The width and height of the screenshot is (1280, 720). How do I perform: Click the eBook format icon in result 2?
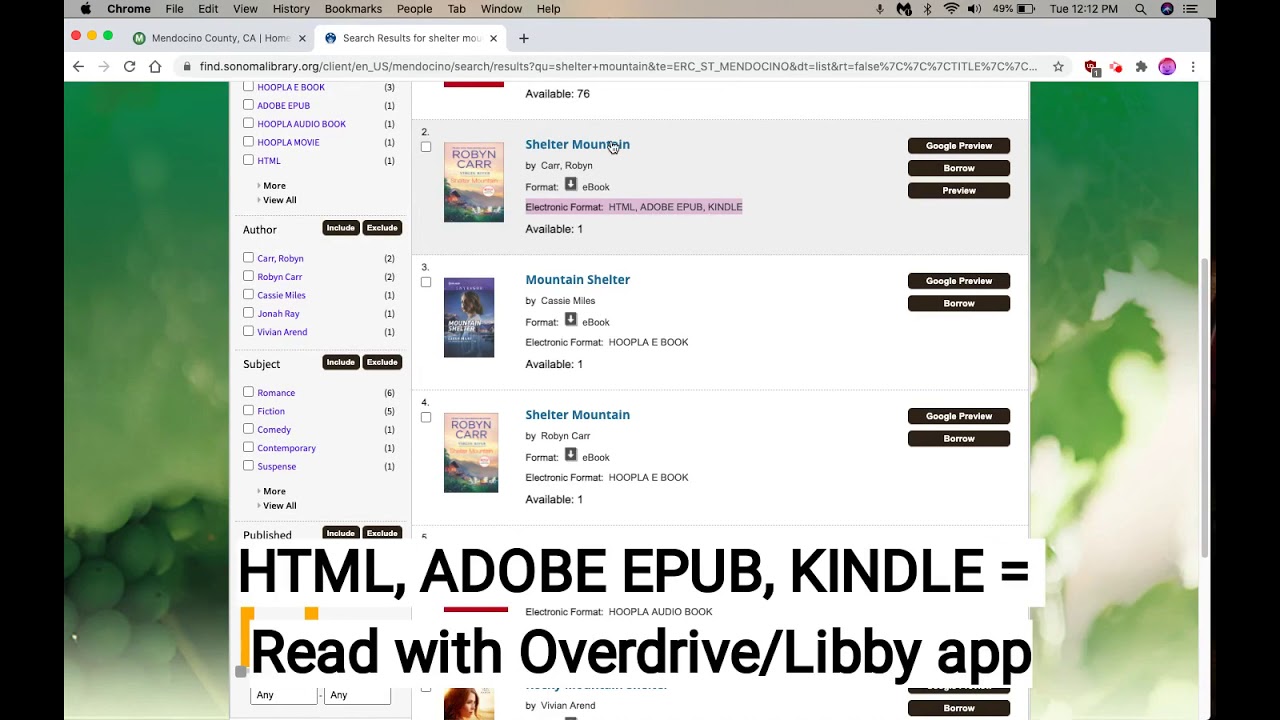pos(571,185)
